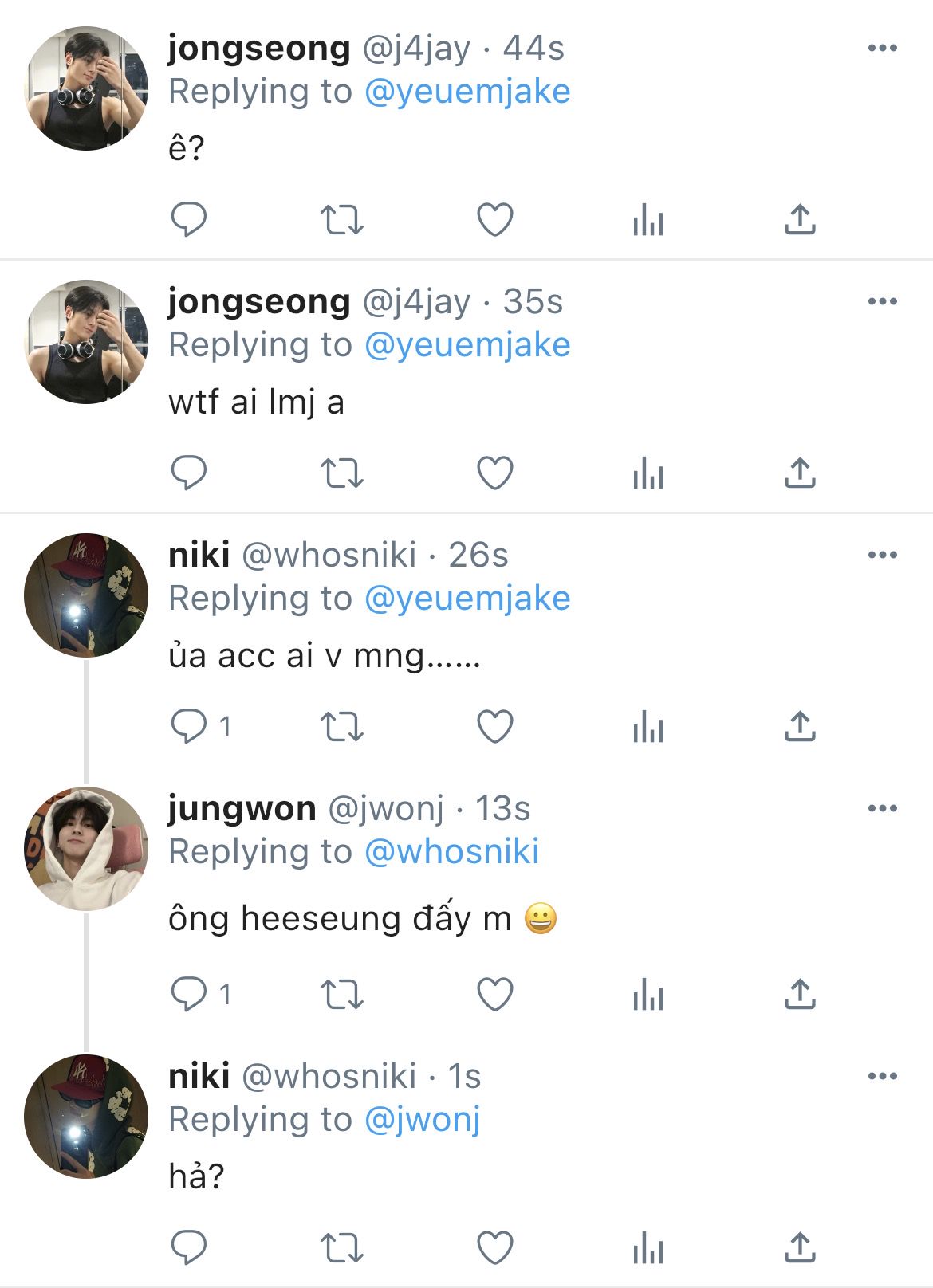The width and height of the screenshot is (933, 1288).
Task: Like jungwon's "ông heeseung đấy m" tweet
Action: [x=494, y=995]
